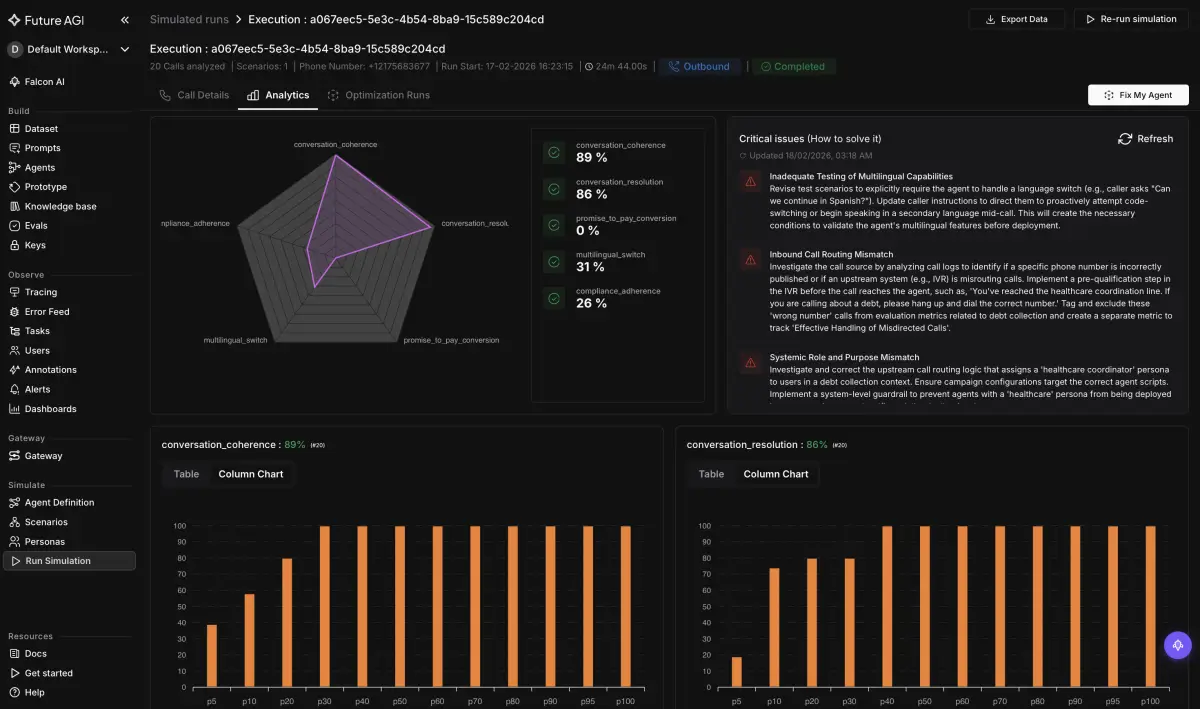Click the purple floating assistant button
The height and width of the screenshot is (709, 1200).
pyautogui.click(x=1178, y=645)
